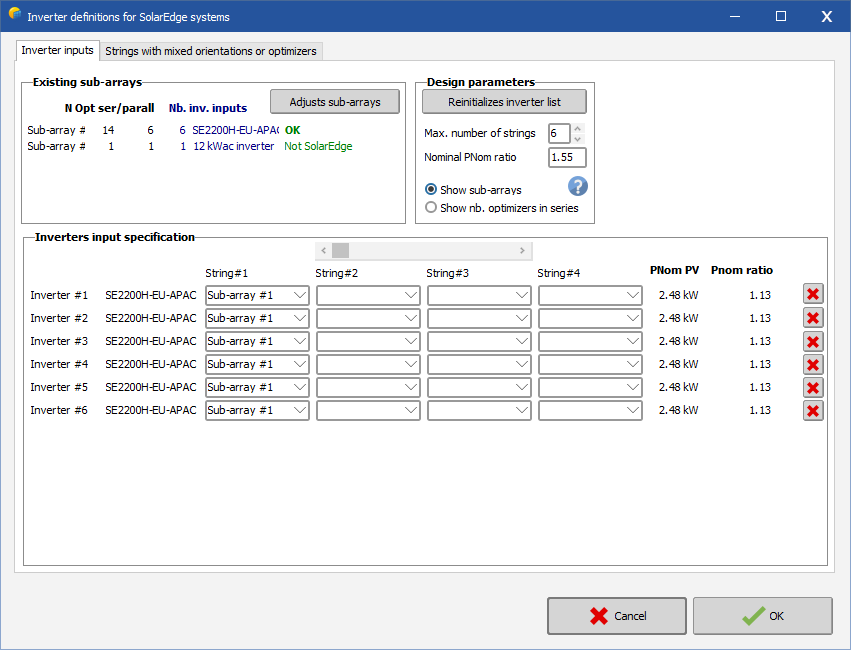Open String#2 dropdown for Inverter #1
The height and width of the screenshot is (650, 851).
click(368, 295)
